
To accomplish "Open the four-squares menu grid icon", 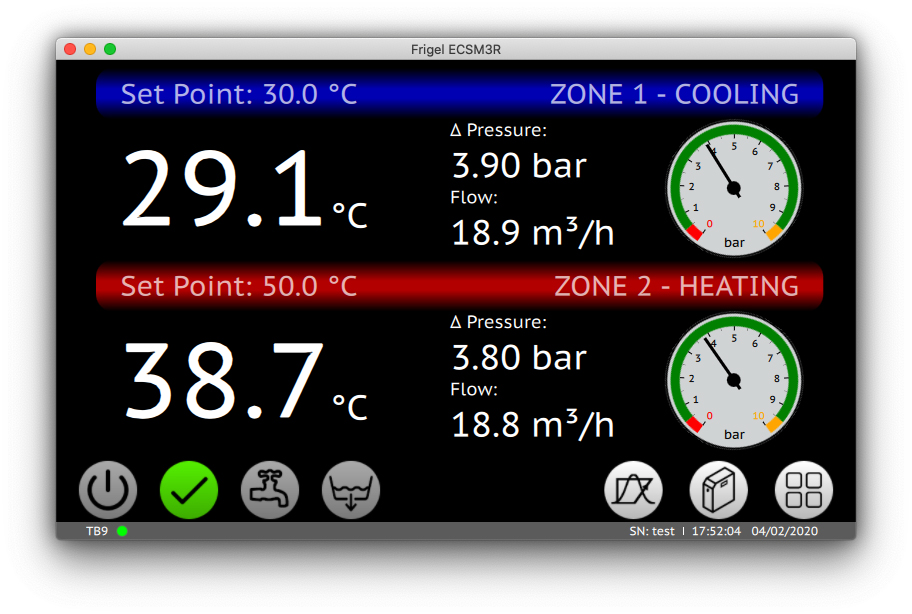I will [x=804, y=490].
